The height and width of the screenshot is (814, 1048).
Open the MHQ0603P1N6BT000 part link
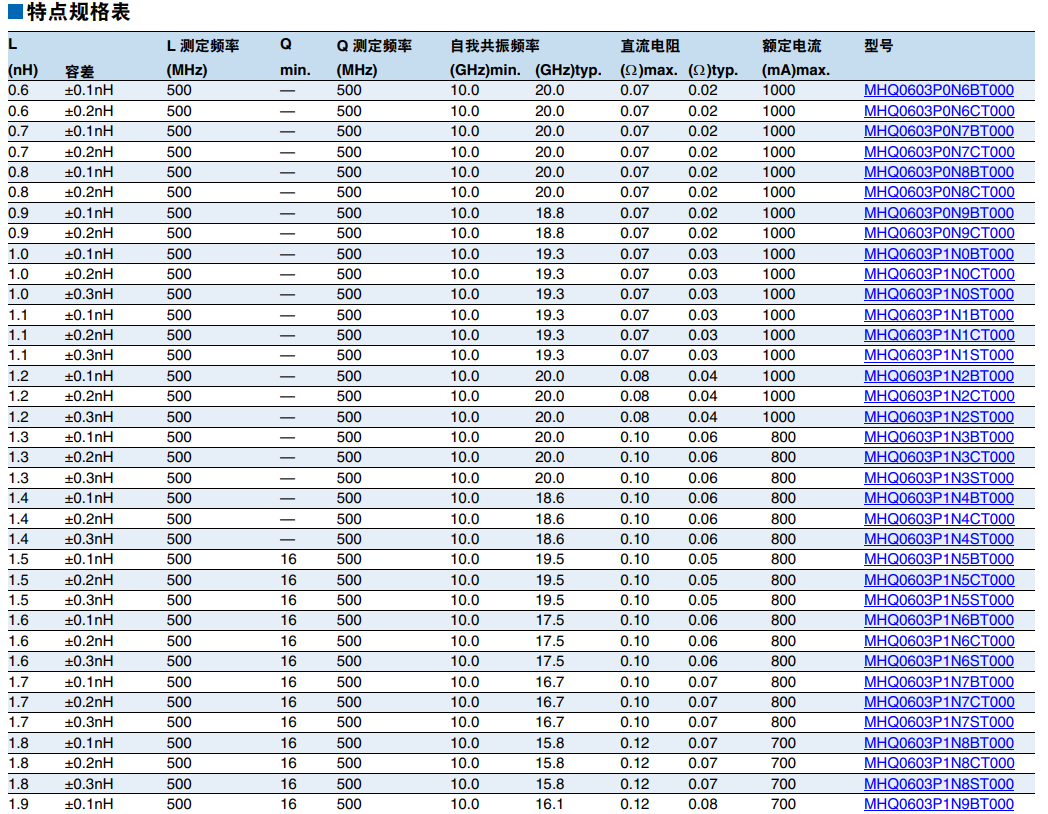click(939, 620)
